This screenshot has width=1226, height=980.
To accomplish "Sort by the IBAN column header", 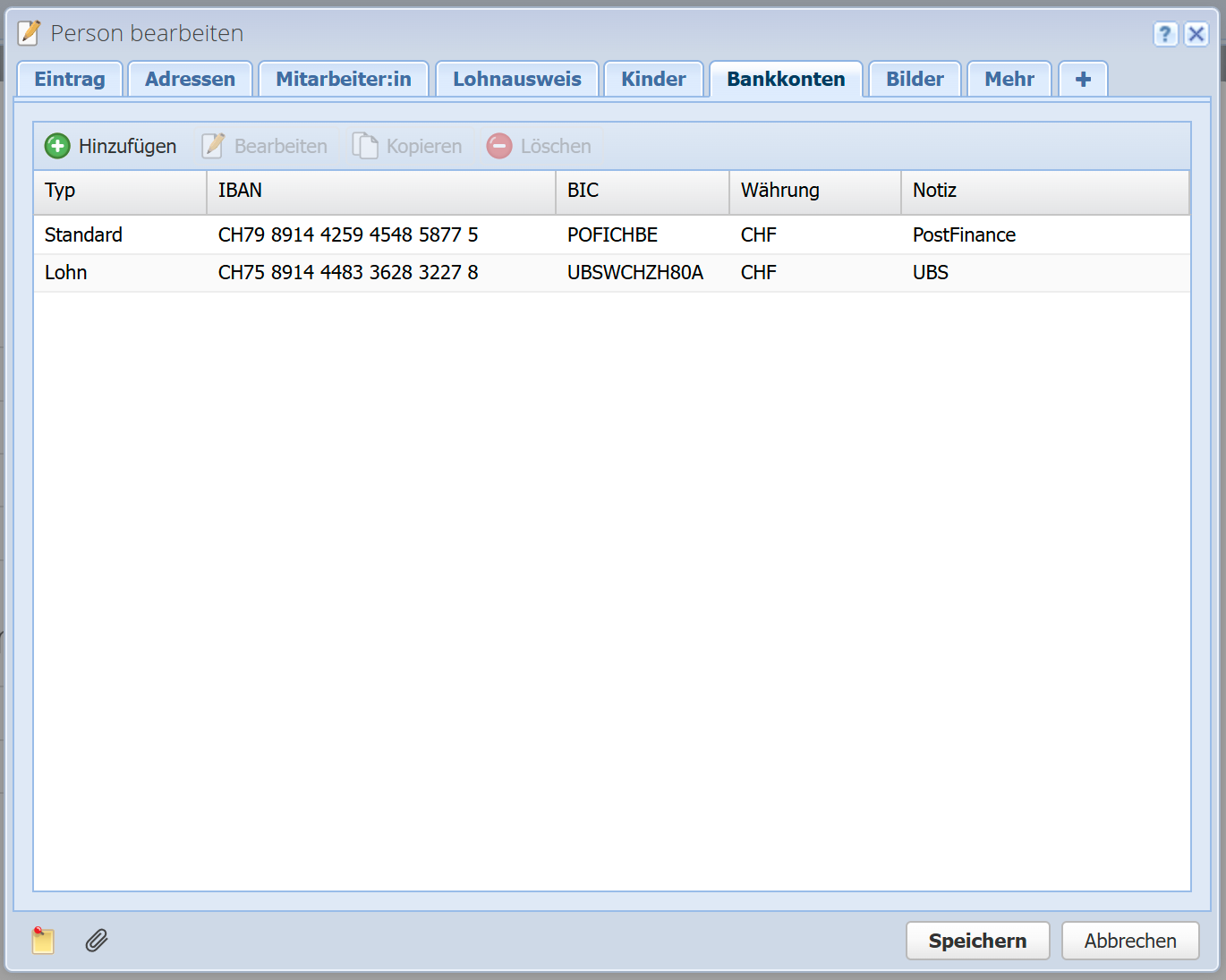I will click(380, 191).
